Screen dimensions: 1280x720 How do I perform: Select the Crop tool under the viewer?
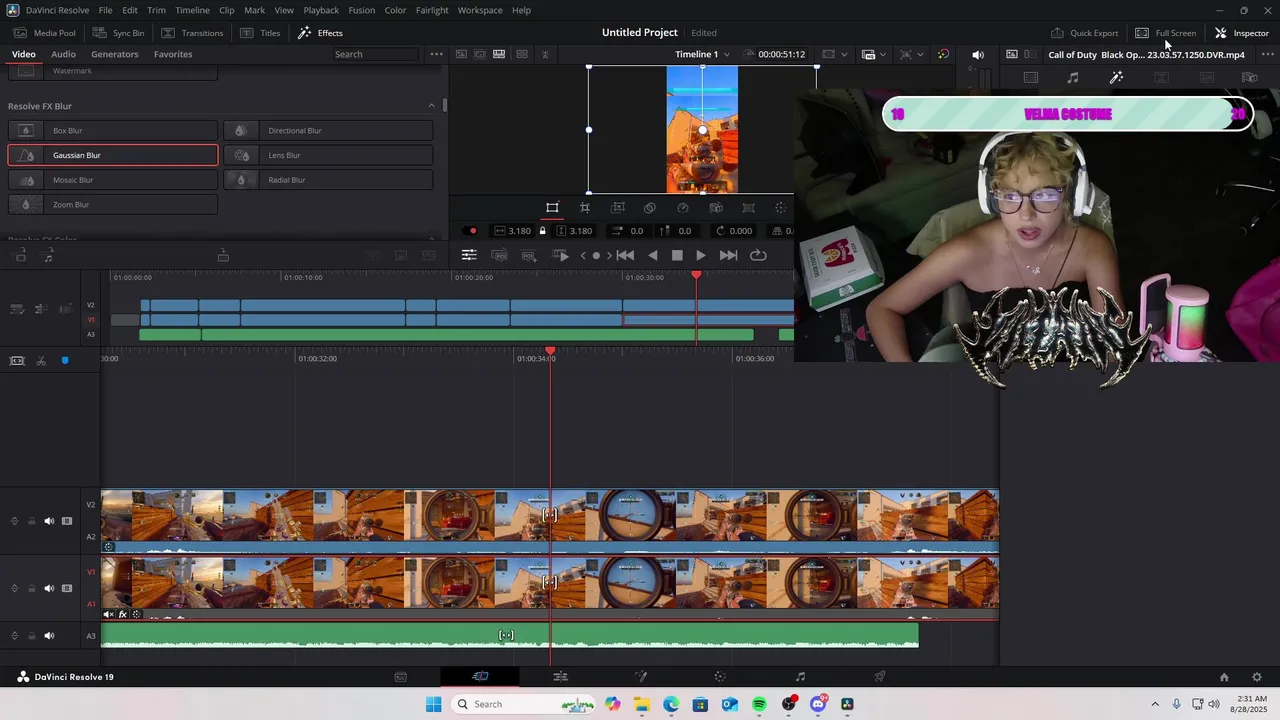point(585,208)
